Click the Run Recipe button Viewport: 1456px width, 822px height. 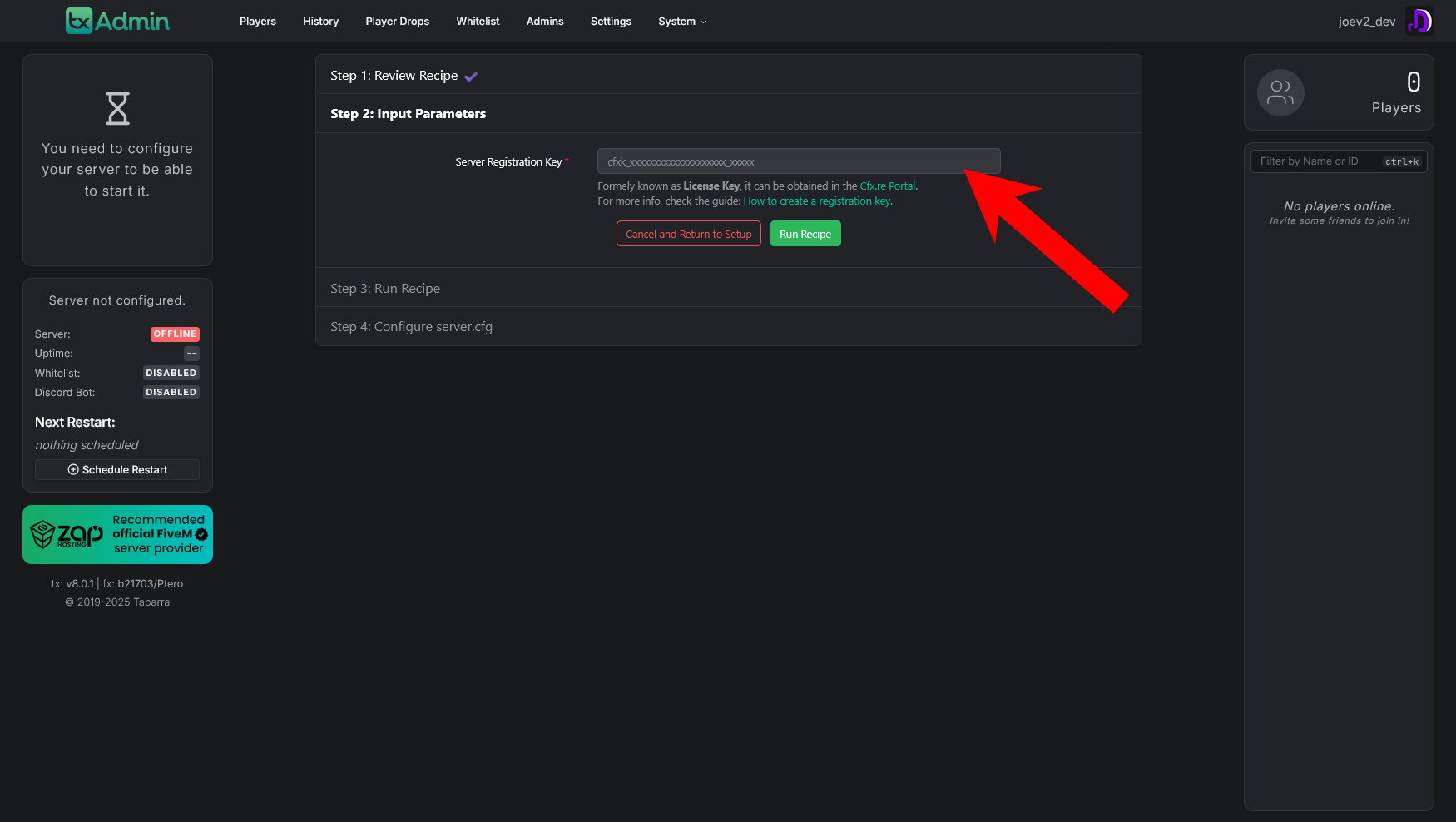[805, 234]
